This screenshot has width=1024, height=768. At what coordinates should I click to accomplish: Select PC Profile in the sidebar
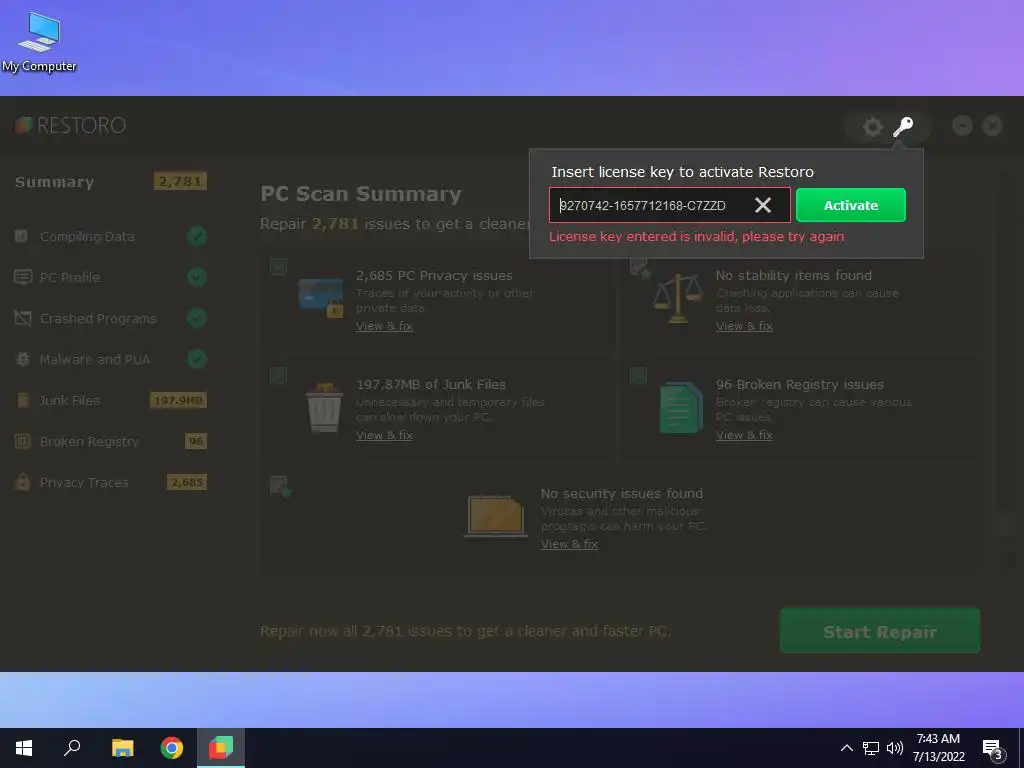[70, 278]
